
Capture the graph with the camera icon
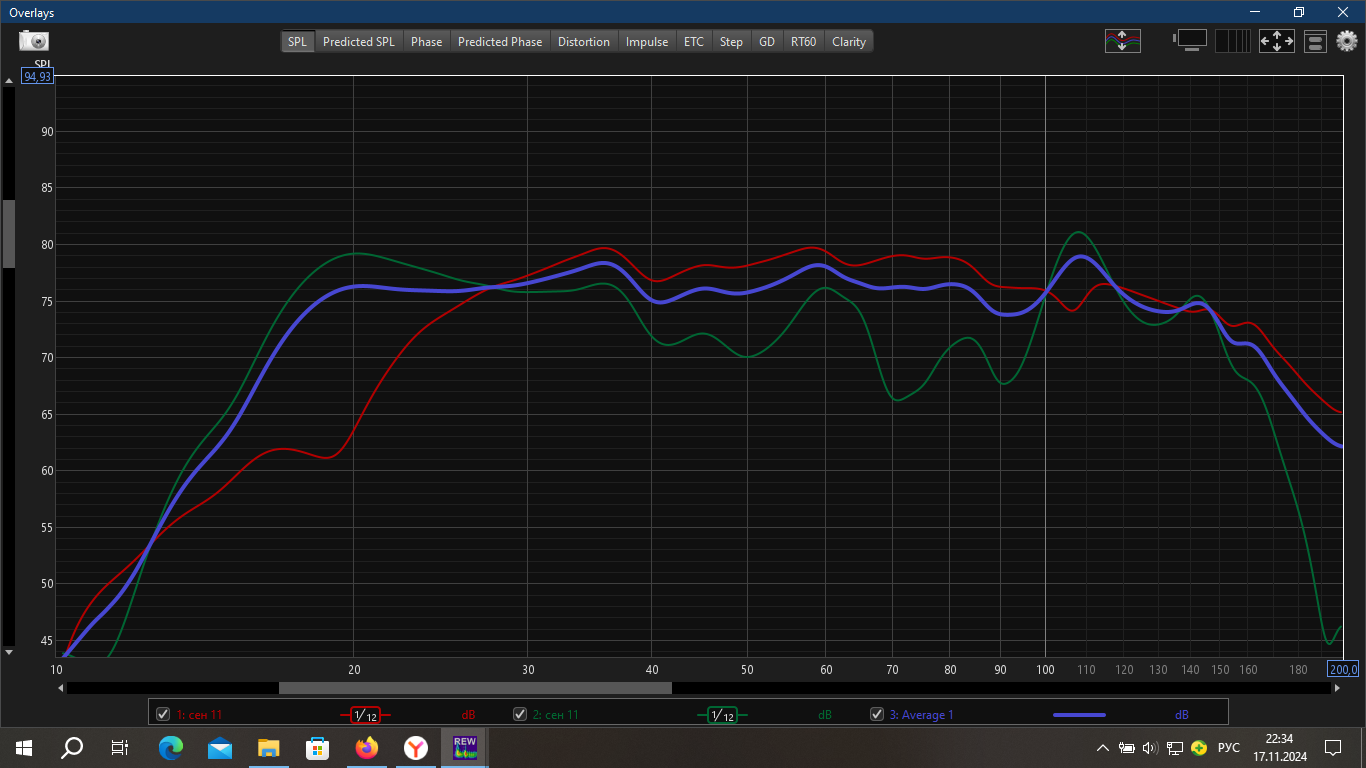[34, 41]
